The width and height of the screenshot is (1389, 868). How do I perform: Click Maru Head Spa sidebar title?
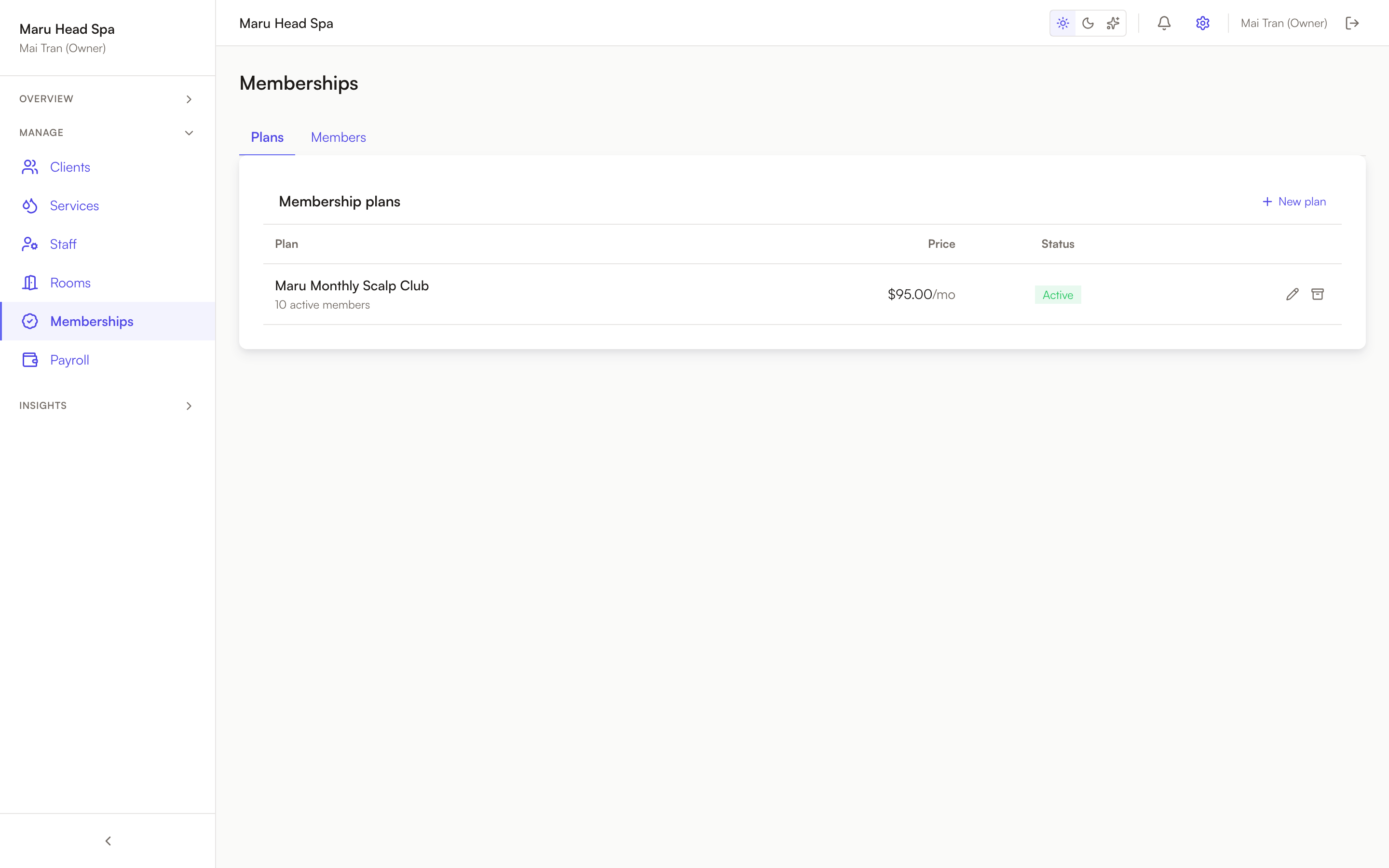[67, 29]
